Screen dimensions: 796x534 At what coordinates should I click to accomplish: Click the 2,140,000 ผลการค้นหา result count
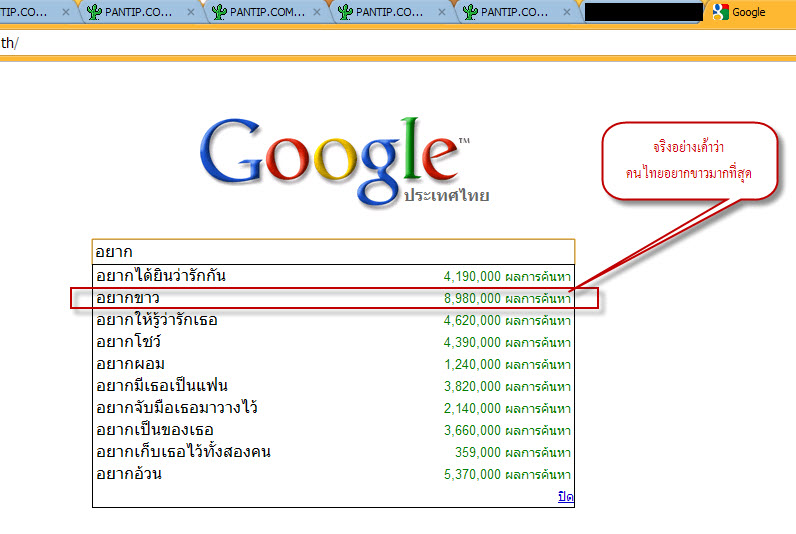[x=507, y=409]
